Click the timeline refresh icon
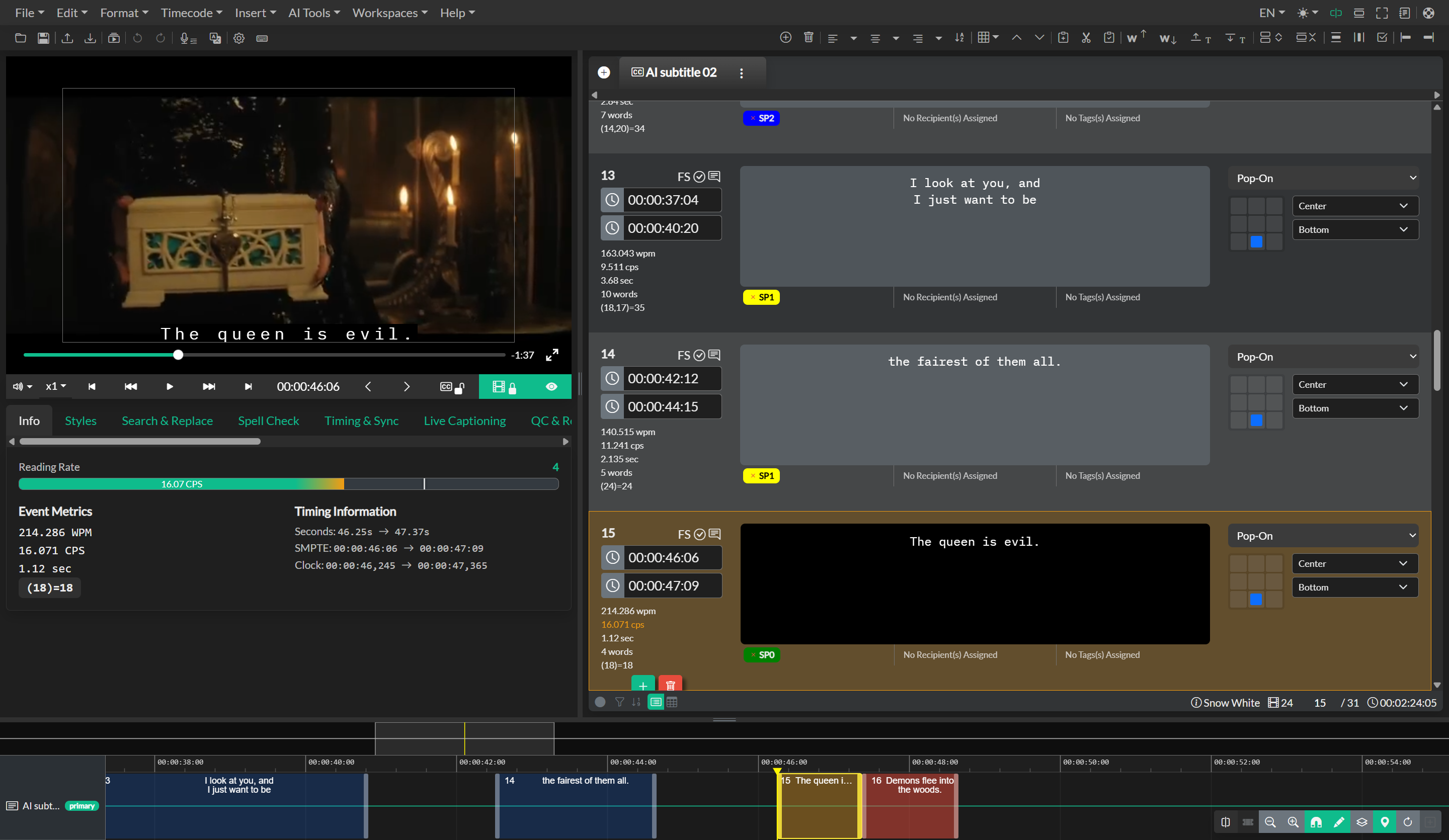Screen dimensions: 1449x840 point(1408,821)
